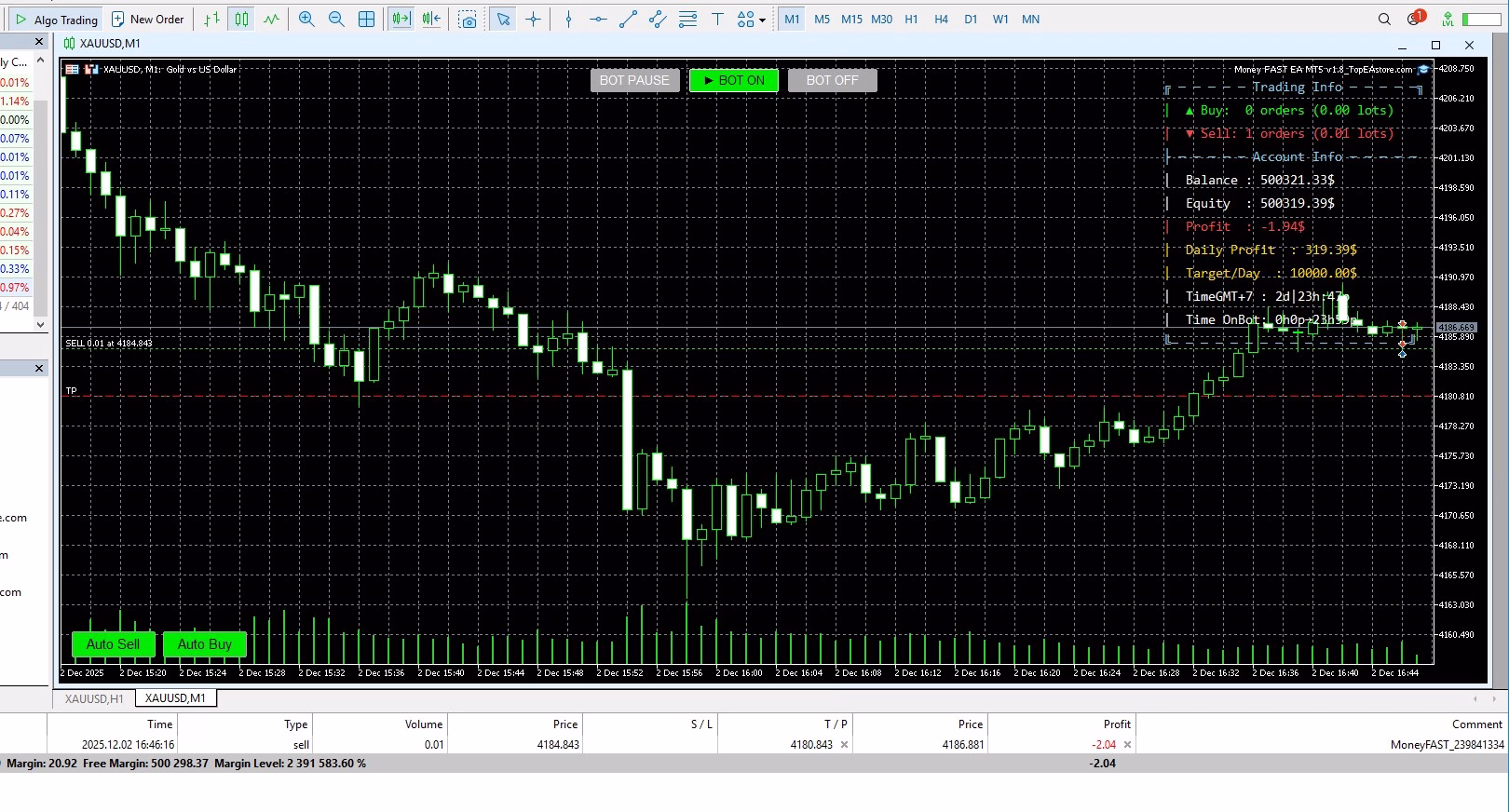Toggle chart shift from right edge
The height and width of the screenshot is (812, 1509).
click(431, 20)
